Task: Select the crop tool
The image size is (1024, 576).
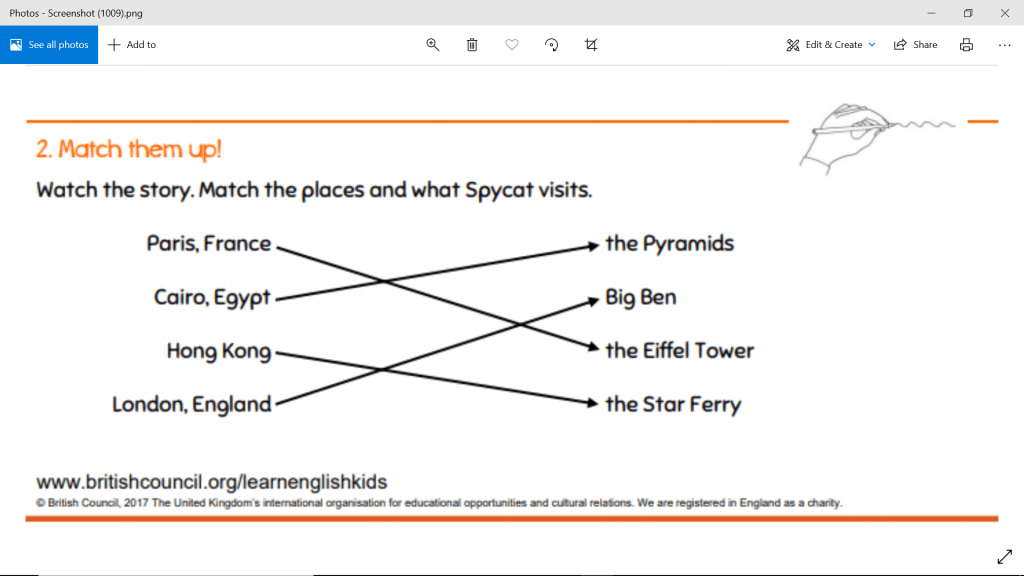Action: tap(591, 45)
